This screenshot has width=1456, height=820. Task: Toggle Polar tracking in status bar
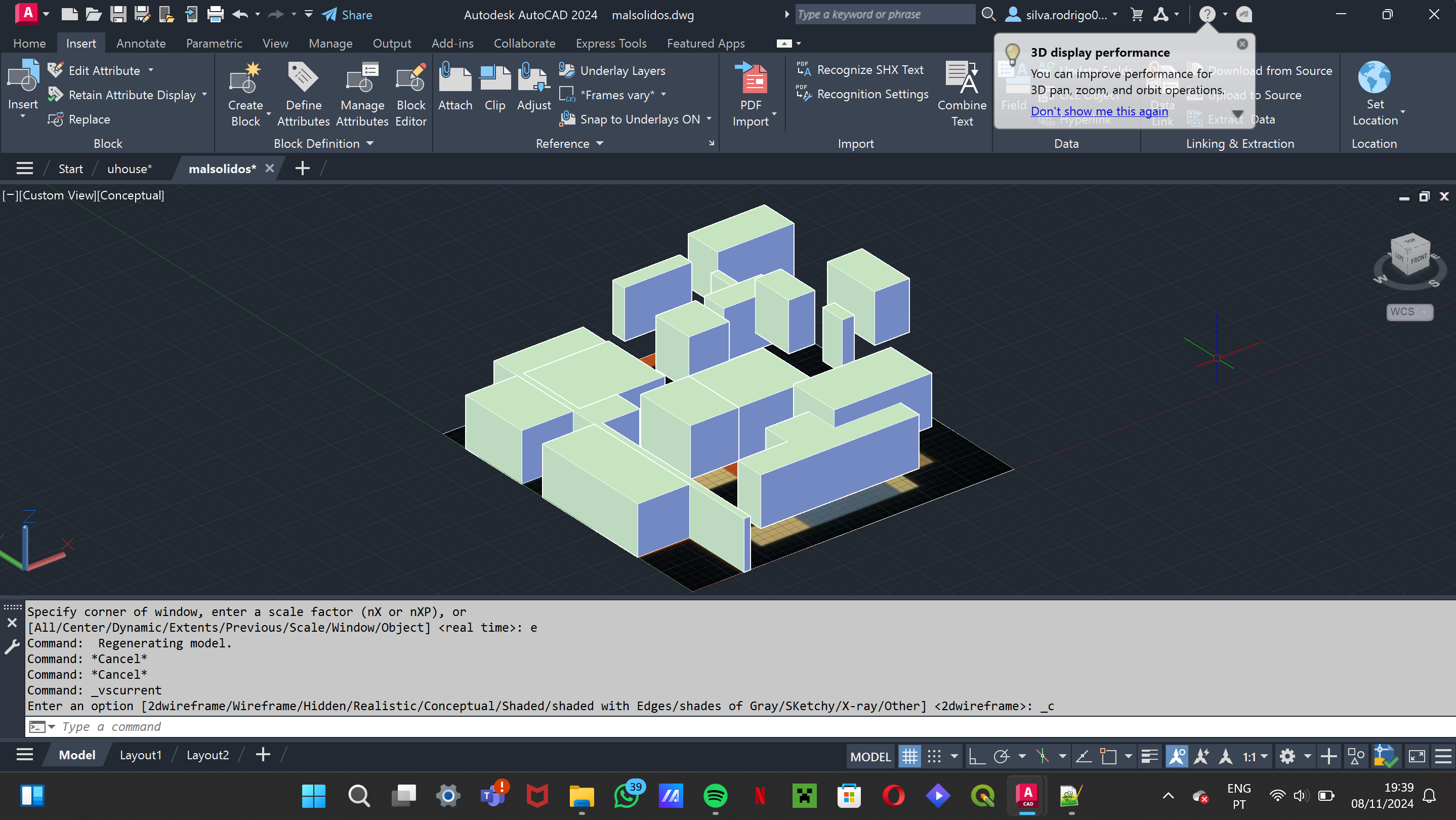(x=1002, y=757)
